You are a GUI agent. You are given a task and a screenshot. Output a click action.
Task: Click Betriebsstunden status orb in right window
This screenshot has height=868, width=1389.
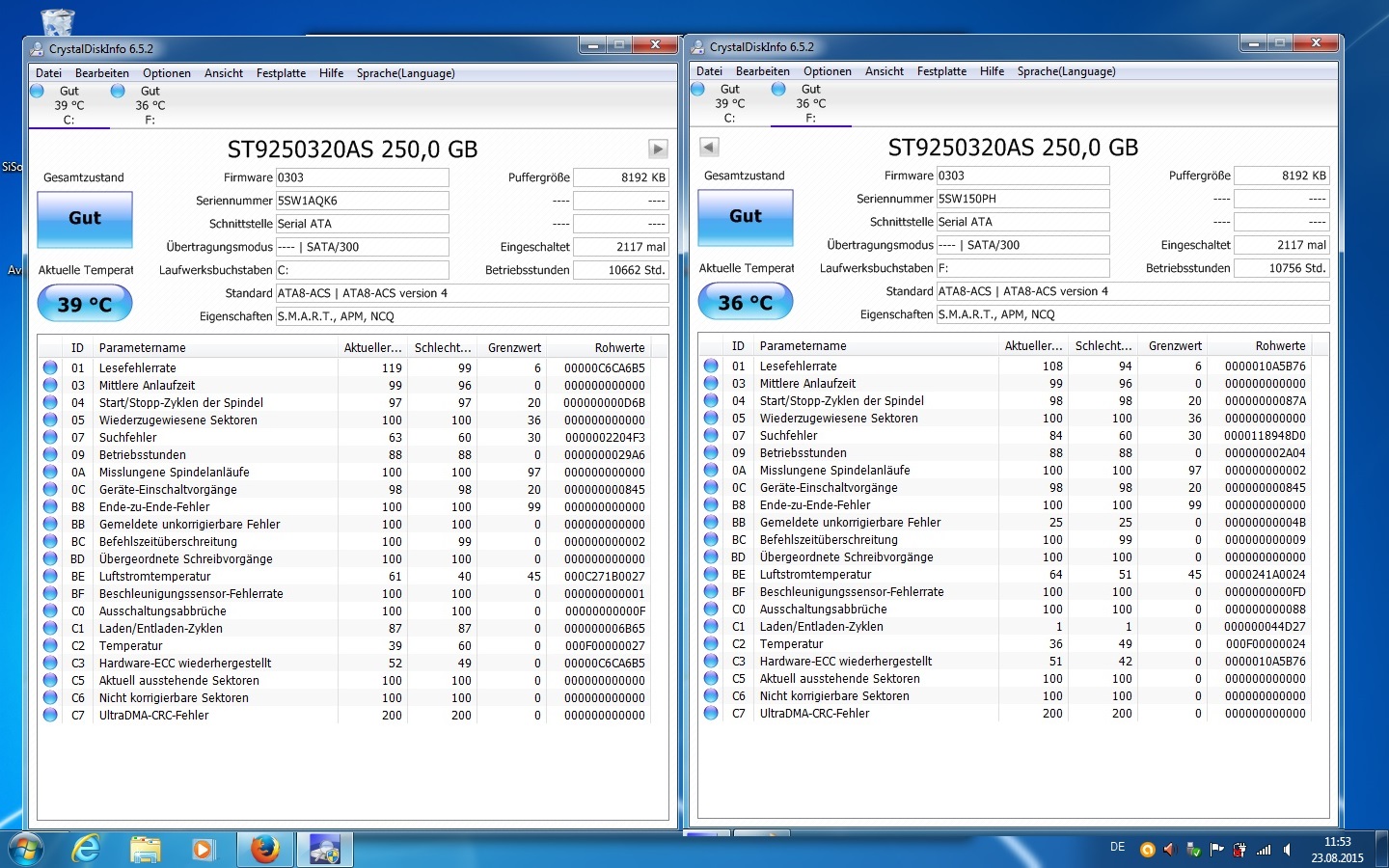pyautogui.click(x=711, y=452)
